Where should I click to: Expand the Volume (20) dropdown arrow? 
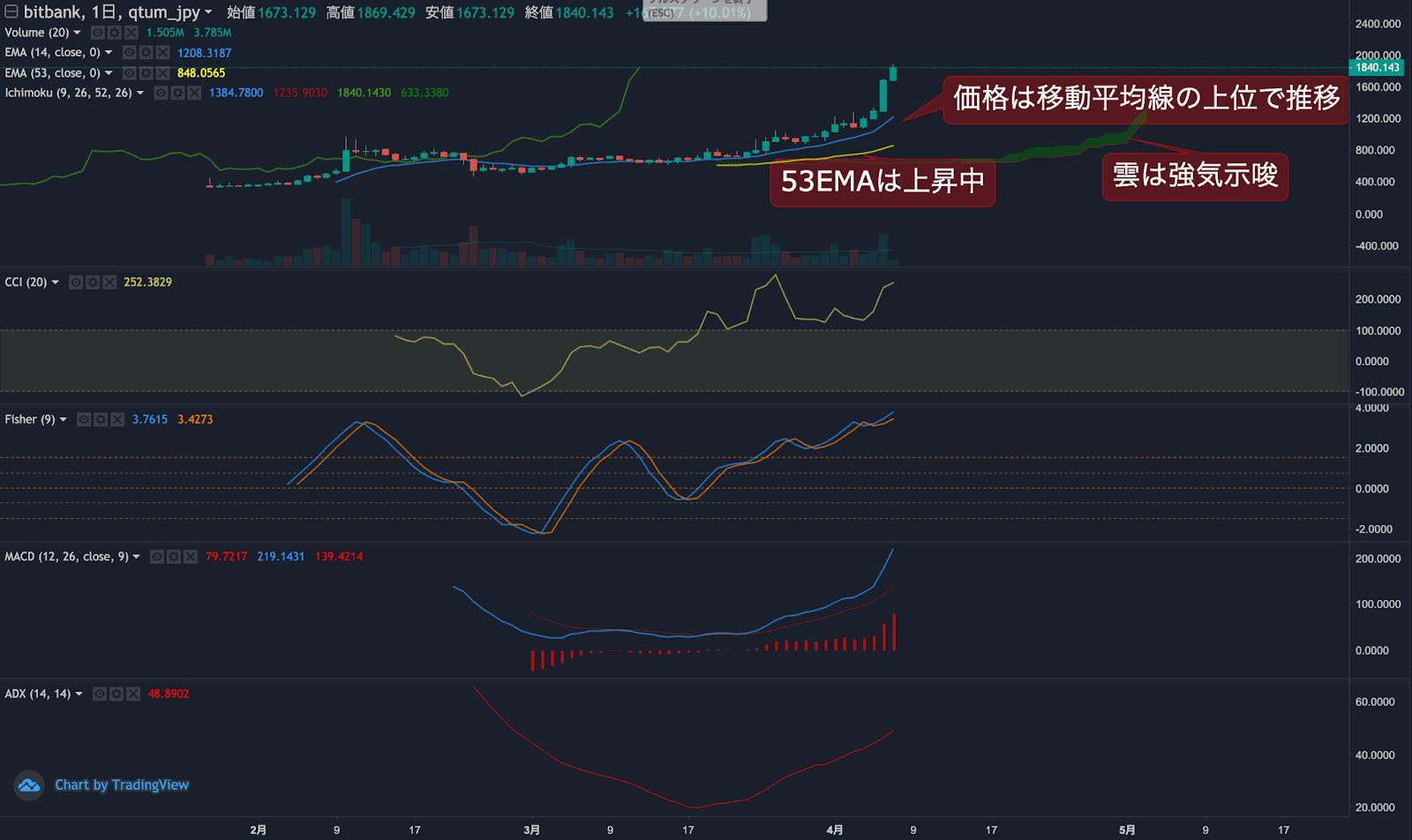click(77, 33)
